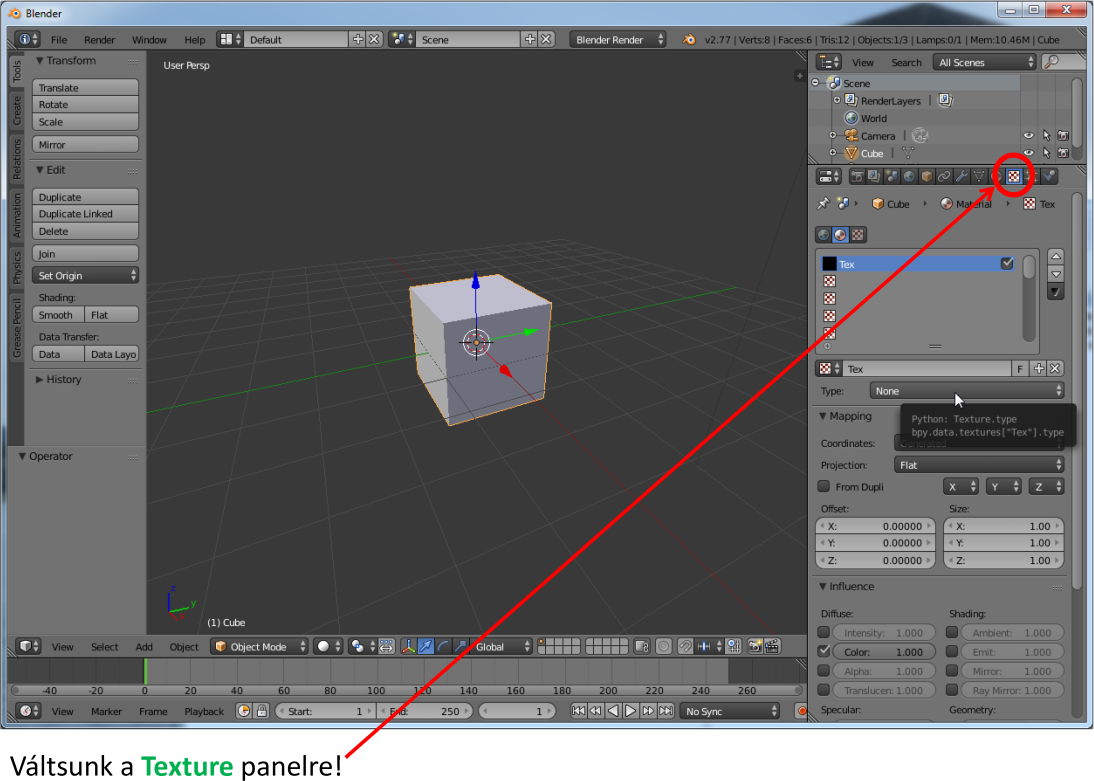This screenshot has height=781, width=1094.
Task: Click the Smooth shading button
Action: pos(58,315)
